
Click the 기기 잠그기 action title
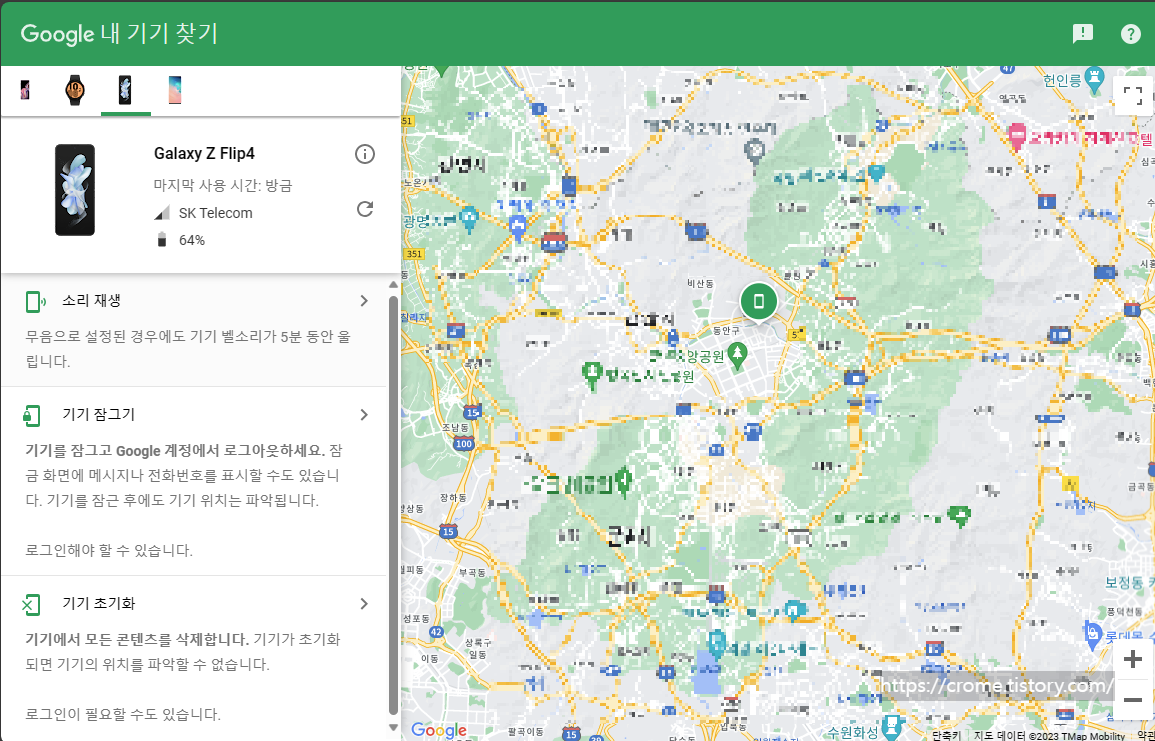99,415
